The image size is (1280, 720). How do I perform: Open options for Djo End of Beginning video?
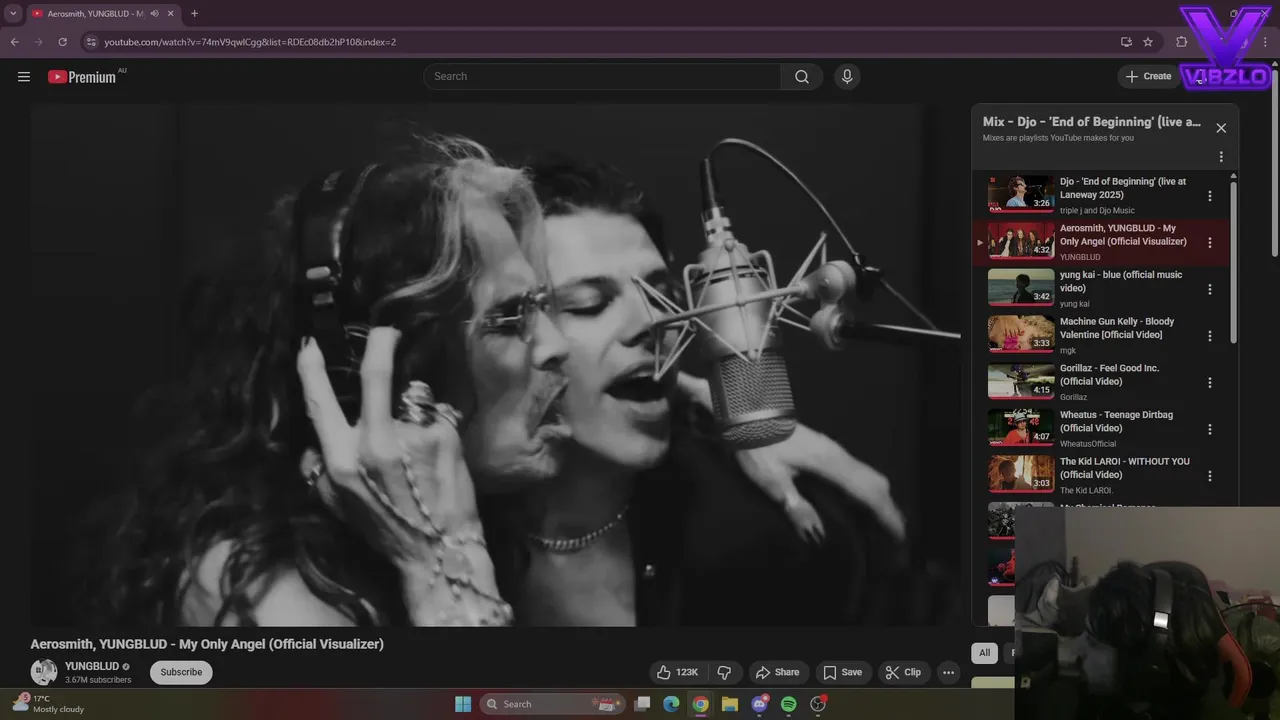(x=1210, y=196)
